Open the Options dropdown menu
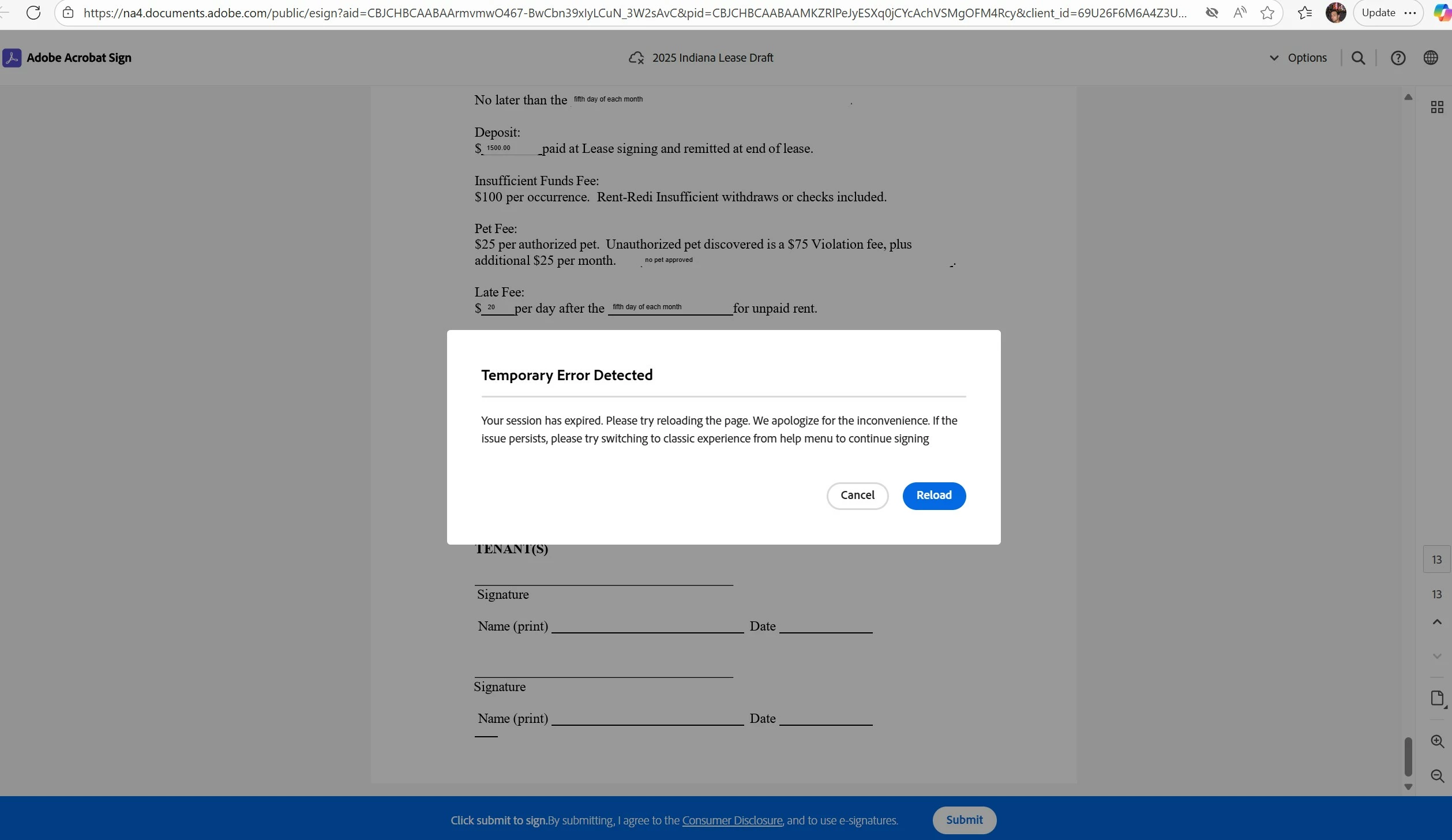The image size is (1452, 840). tap(1298, 58)
